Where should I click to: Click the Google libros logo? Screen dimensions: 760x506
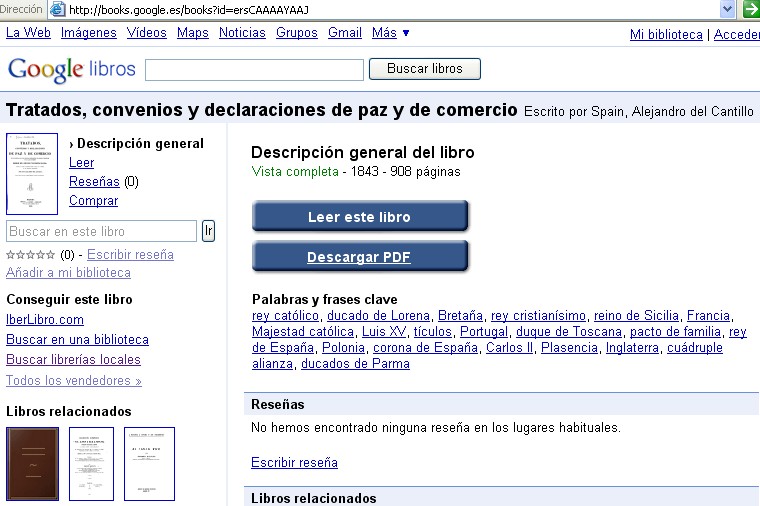click(x=71, y=69)
